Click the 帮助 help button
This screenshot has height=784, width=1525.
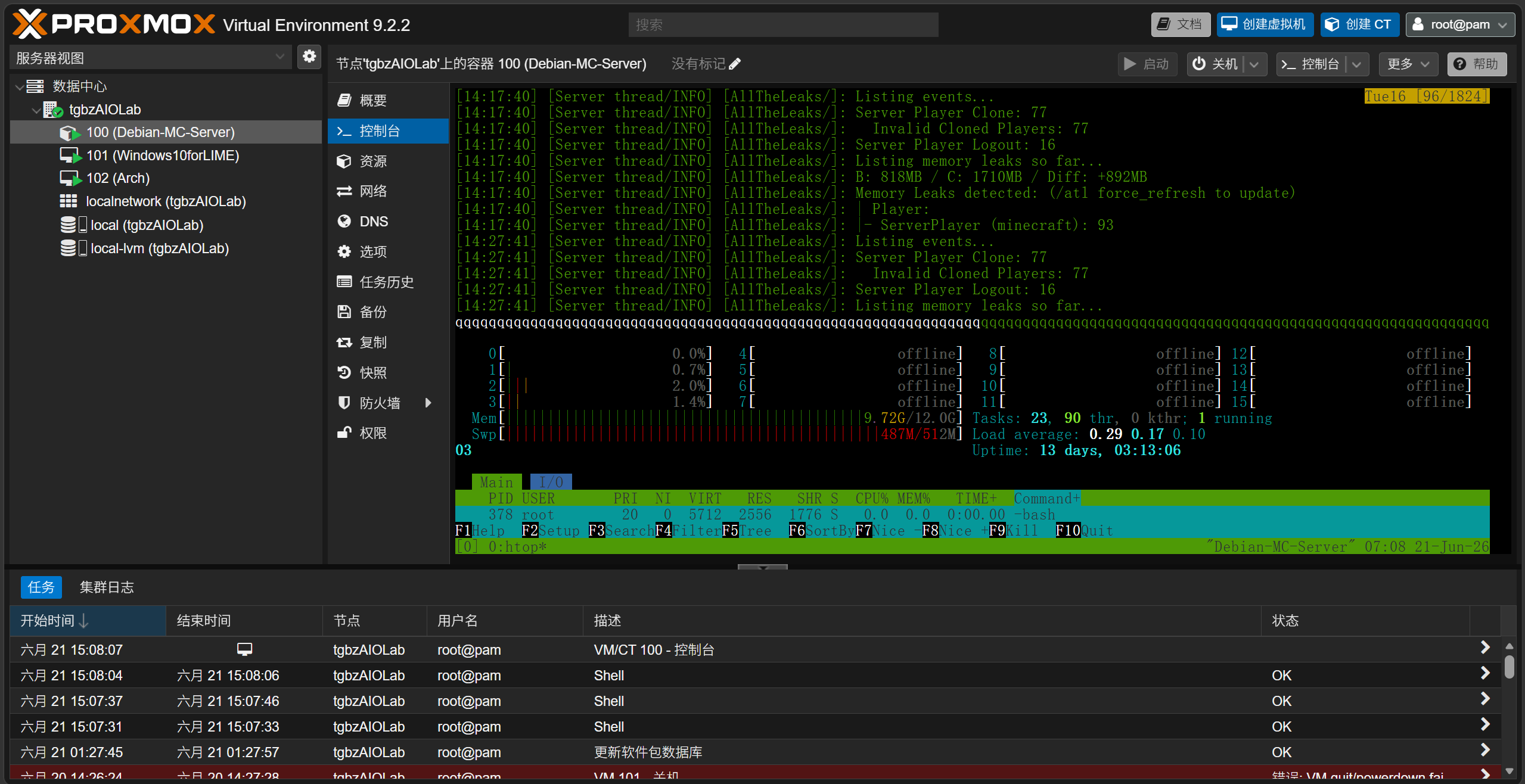click(1477, 64)
